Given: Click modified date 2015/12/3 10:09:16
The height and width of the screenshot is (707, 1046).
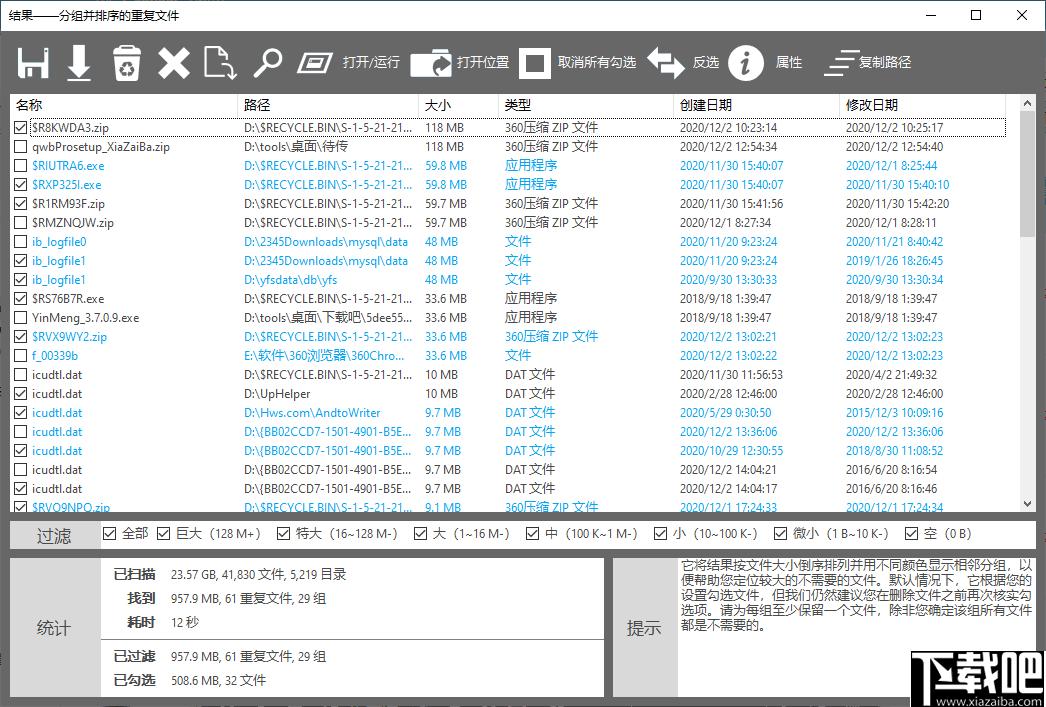Looking at the screenshot, I should pos(895,413).
